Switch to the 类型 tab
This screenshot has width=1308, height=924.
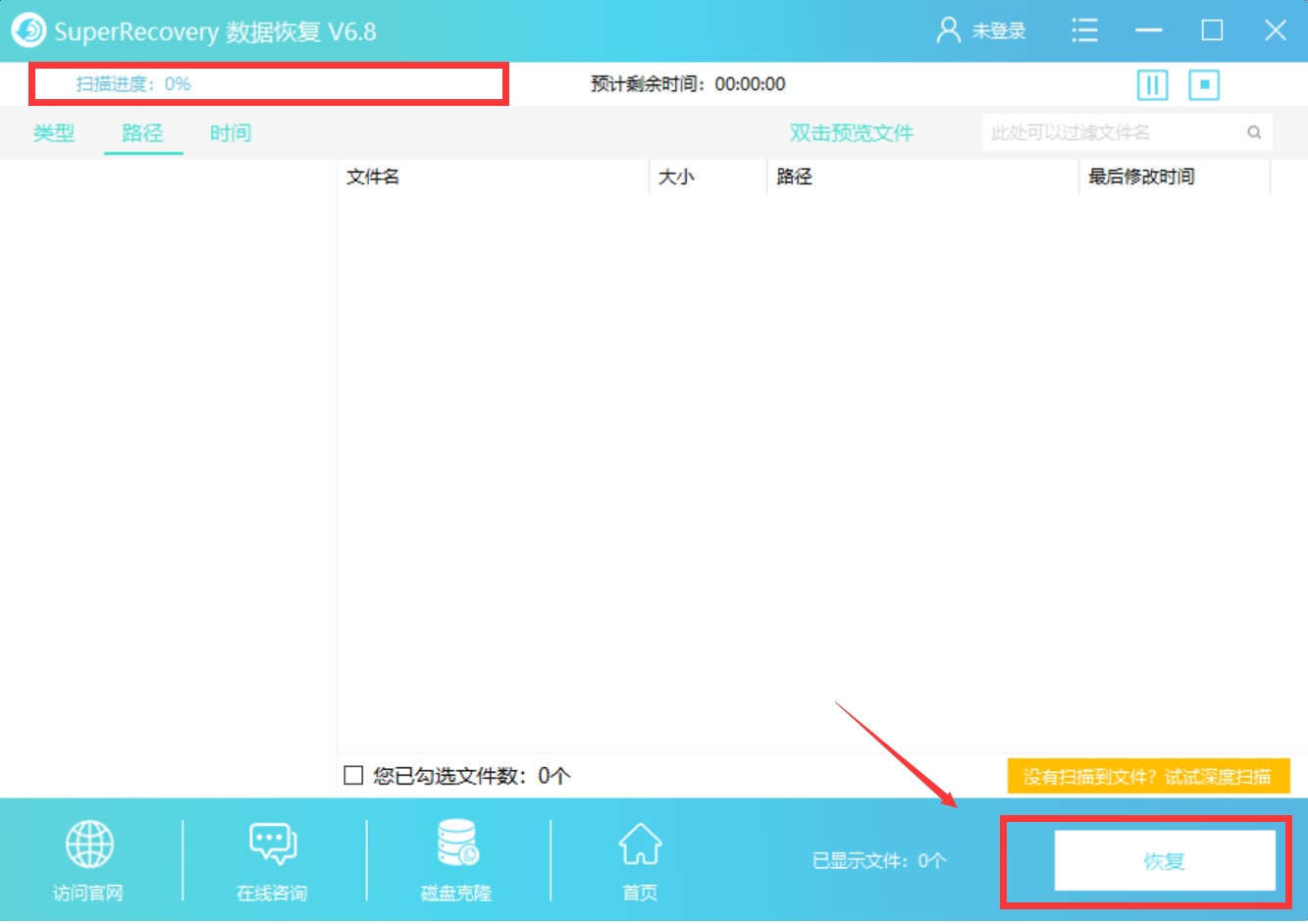54,132
